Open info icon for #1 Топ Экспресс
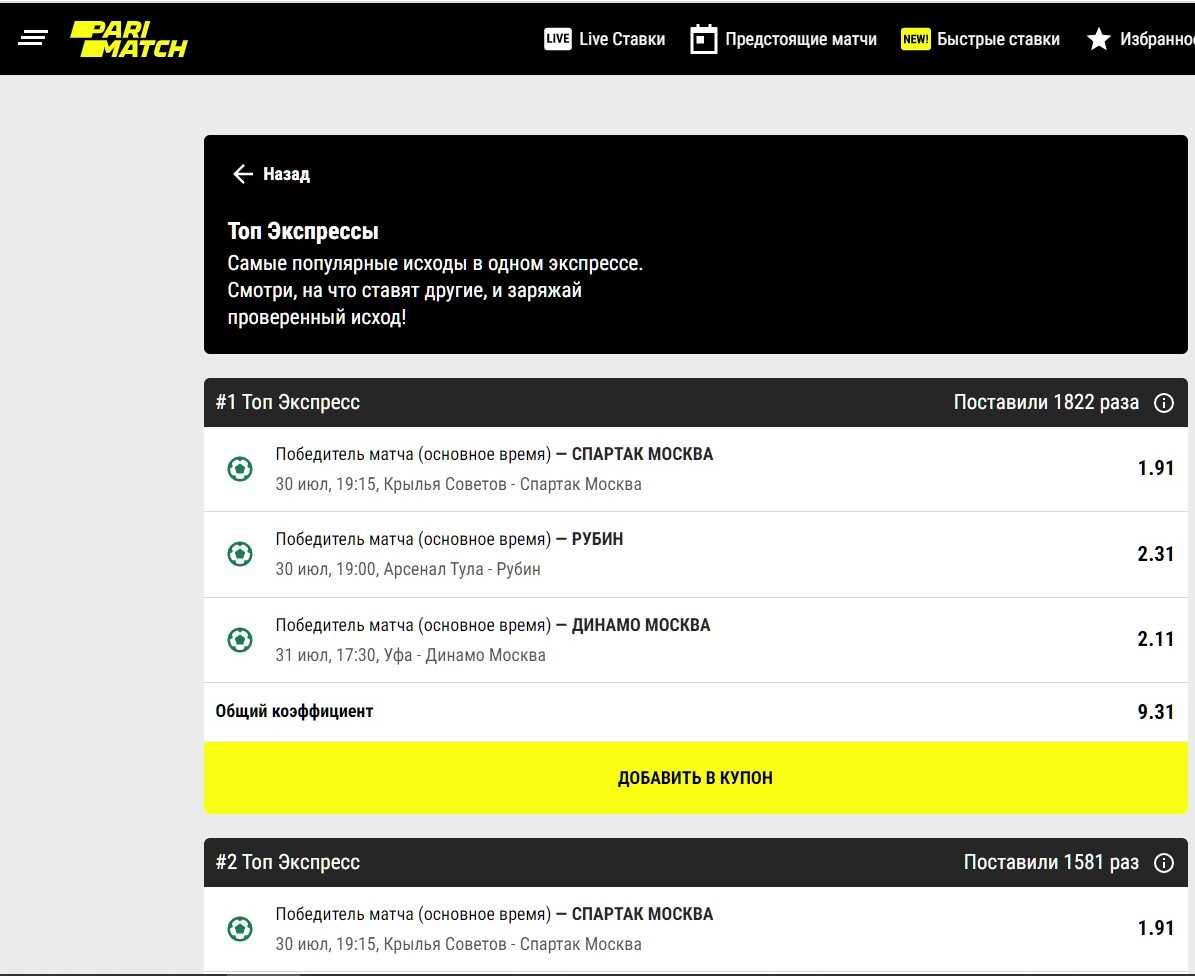Viewport: 1195px width, 976px height. 1164,402
